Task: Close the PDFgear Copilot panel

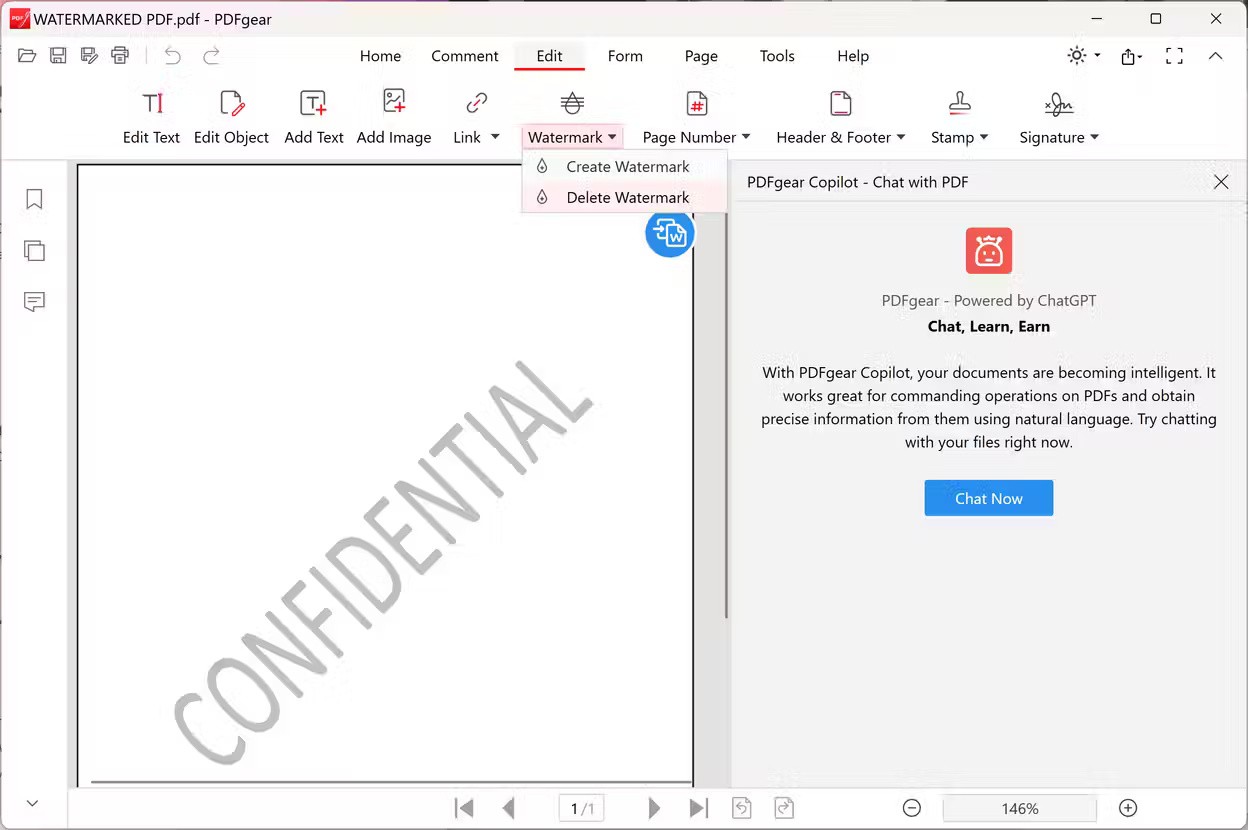Action: 1220,182
